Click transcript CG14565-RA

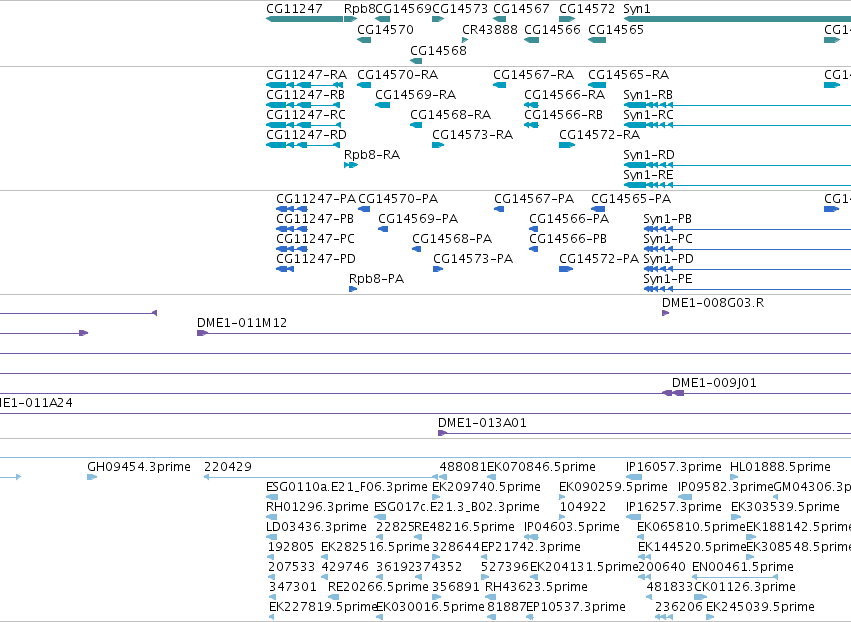(x=628, y=74)
